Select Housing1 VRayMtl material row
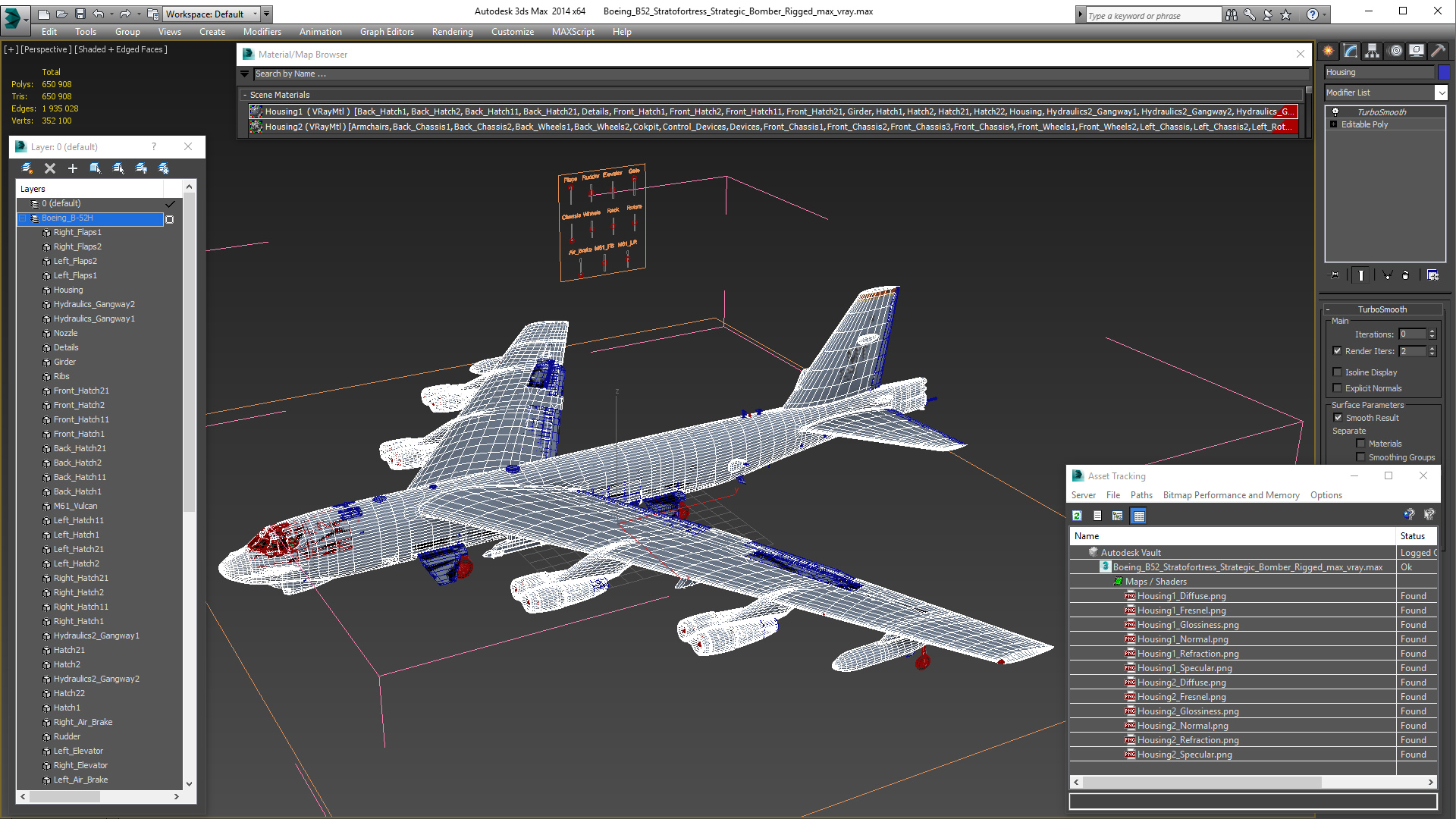1456x819 pixels. 773,111
